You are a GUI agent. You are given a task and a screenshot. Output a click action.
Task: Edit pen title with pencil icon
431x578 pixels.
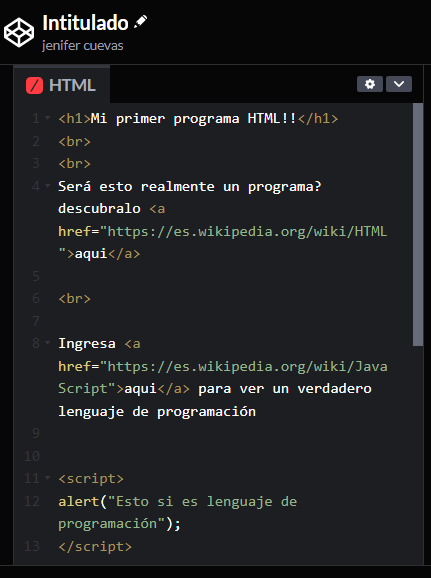coord(140,22)
